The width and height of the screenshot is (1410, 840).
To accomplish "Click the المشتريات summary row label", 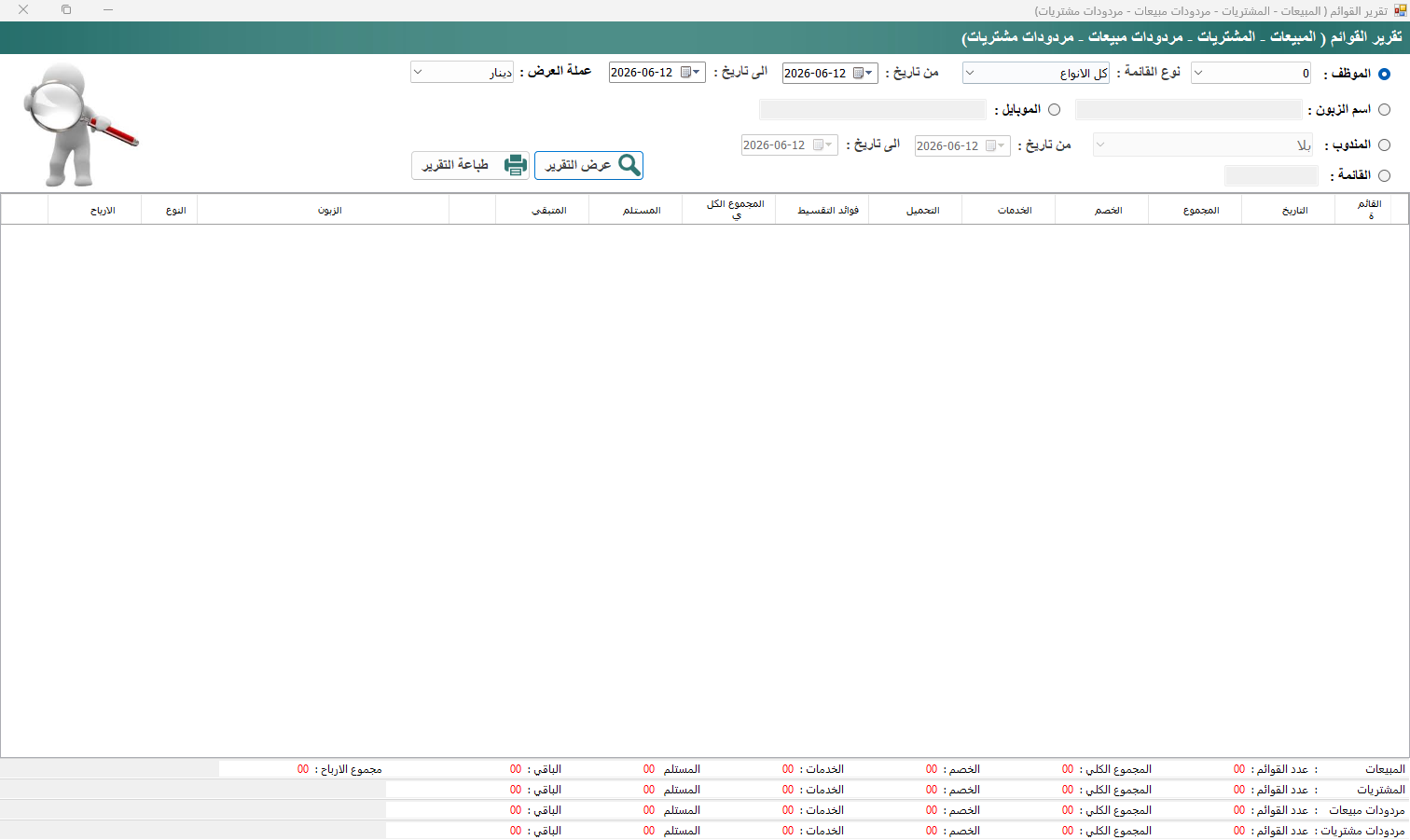I will pyautogui.click(x=1381, y=791).
